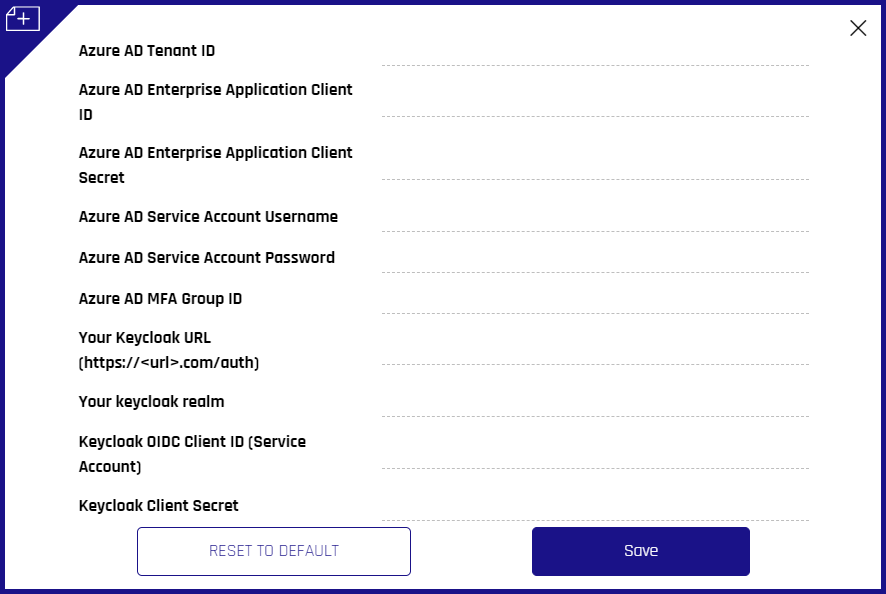The image size is (886, 594).
Task: Click the 'Keycloak Client Secret' label
Action: click(x=159, y=505)
